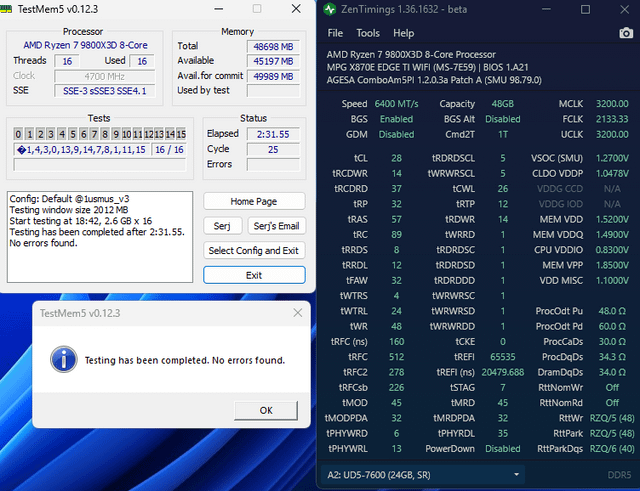Click the empty Errors field
The width and height of the screenshot is (640, 491).
pos(273,164)
